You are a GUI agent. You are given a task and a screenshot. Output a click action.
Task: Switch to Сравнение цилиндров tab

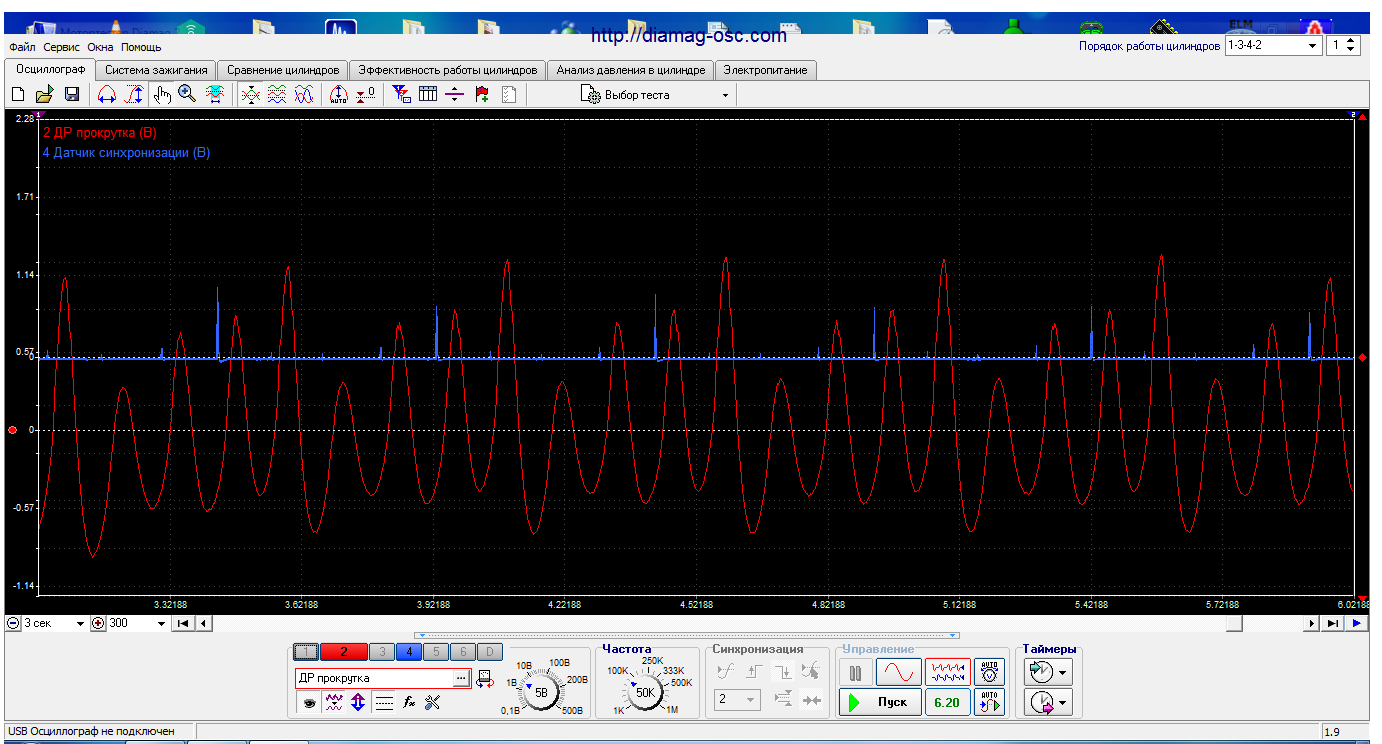coord(283,70)
